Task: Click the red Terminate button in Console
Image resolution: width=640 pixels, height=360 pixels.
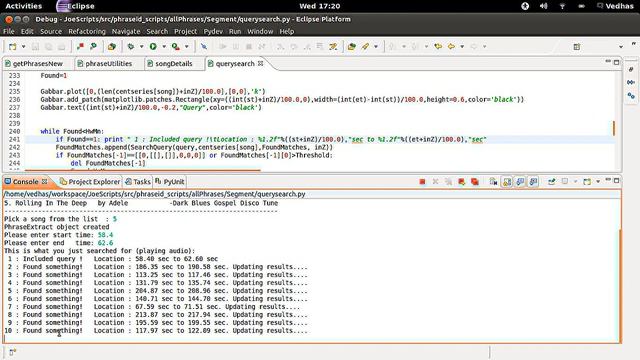Action: 422,182
